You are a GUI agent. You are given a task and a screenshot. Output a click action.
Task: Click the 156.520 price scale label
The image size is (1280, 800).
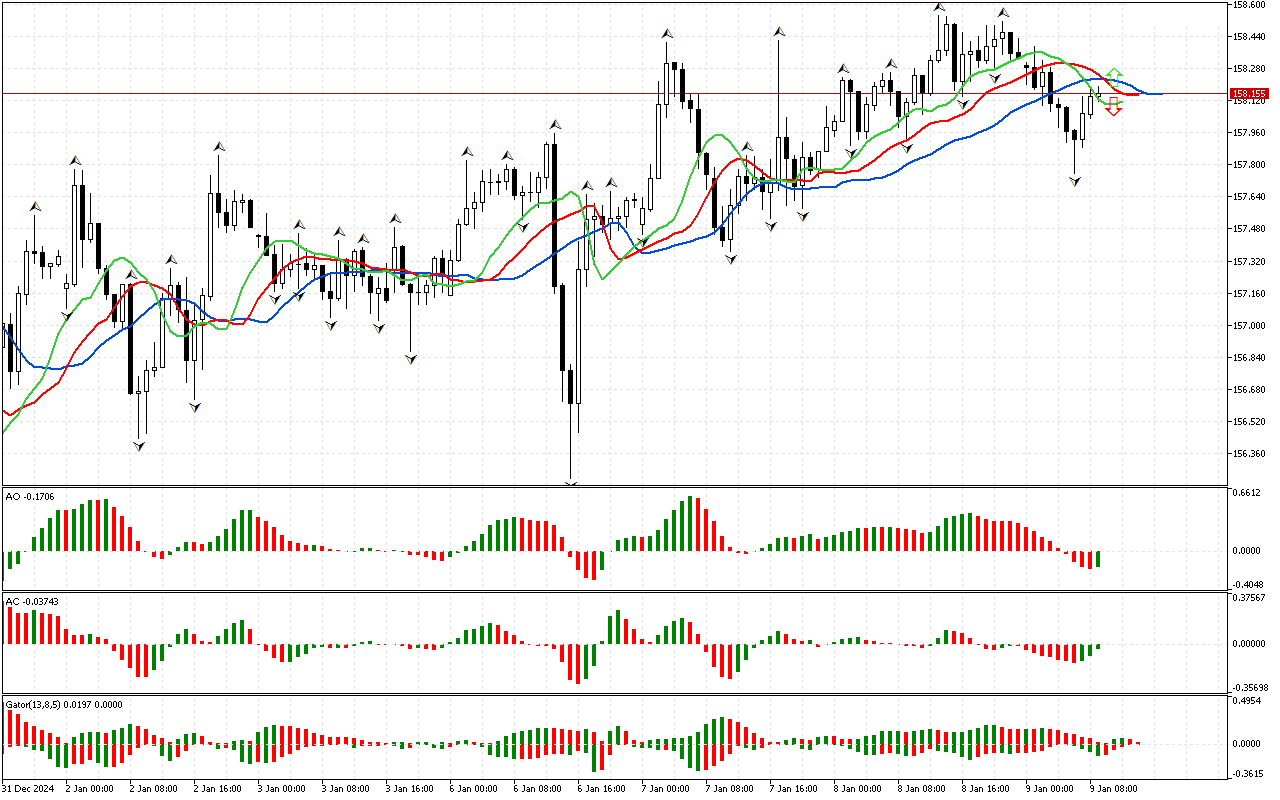[1248, 422]
